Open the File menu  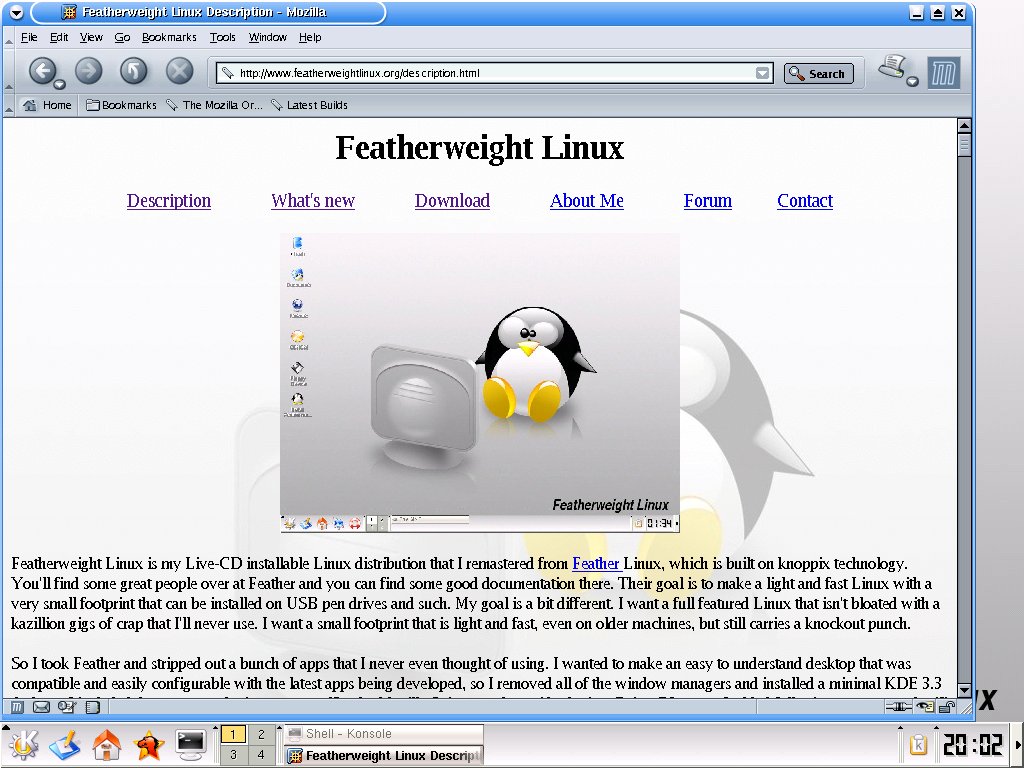(29, 37)
